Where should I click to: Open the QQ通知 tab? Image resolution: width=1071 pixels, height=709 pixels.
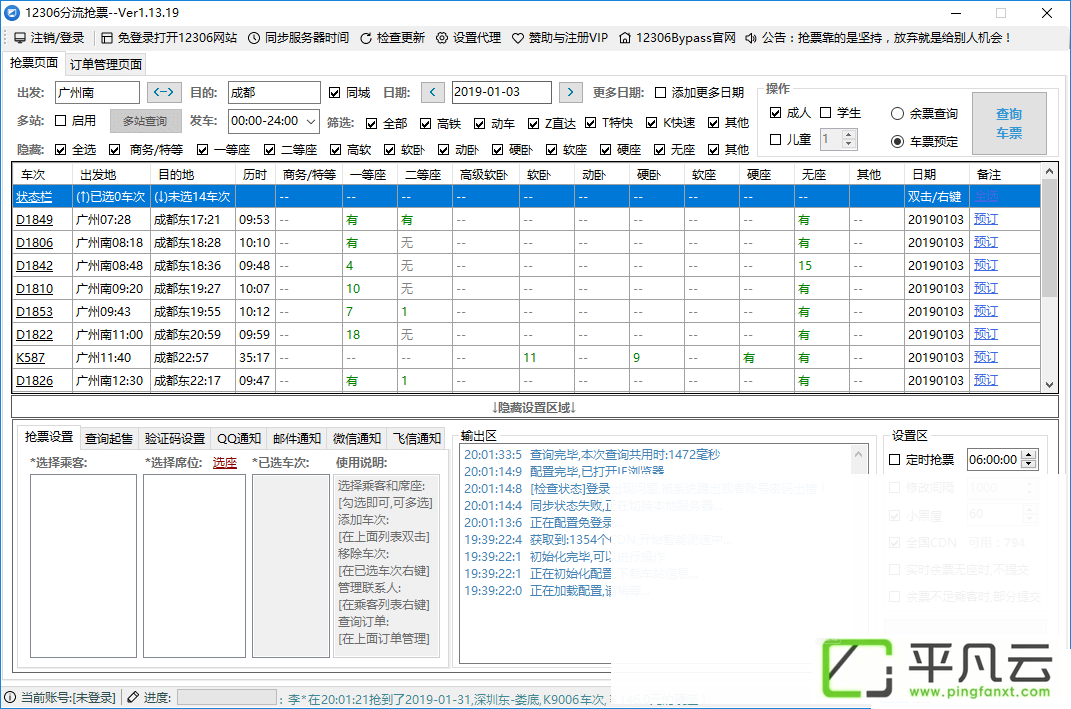click(x=239, y=439)
